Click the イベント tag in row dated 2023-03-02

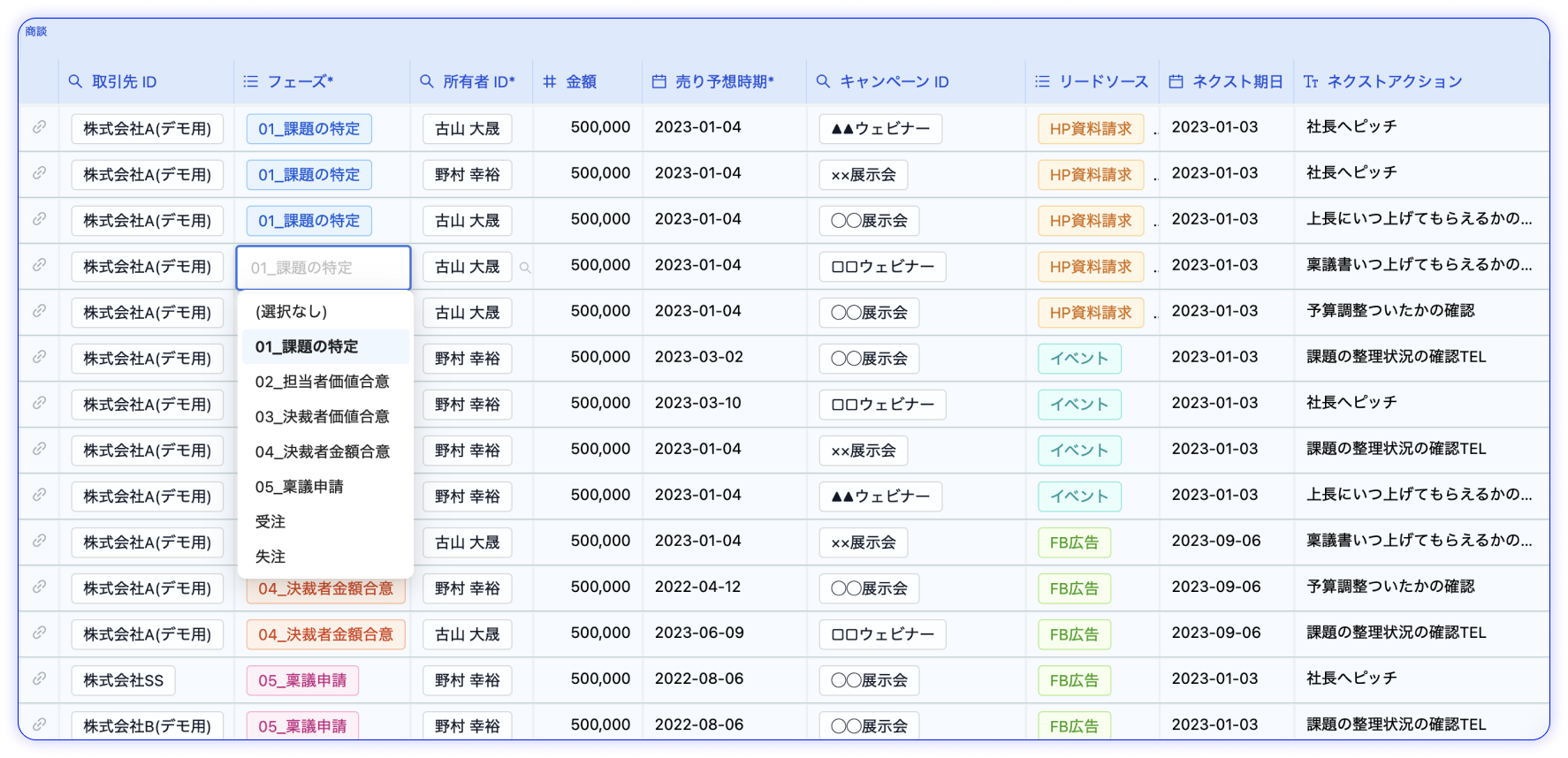(x=1079, y=359)
